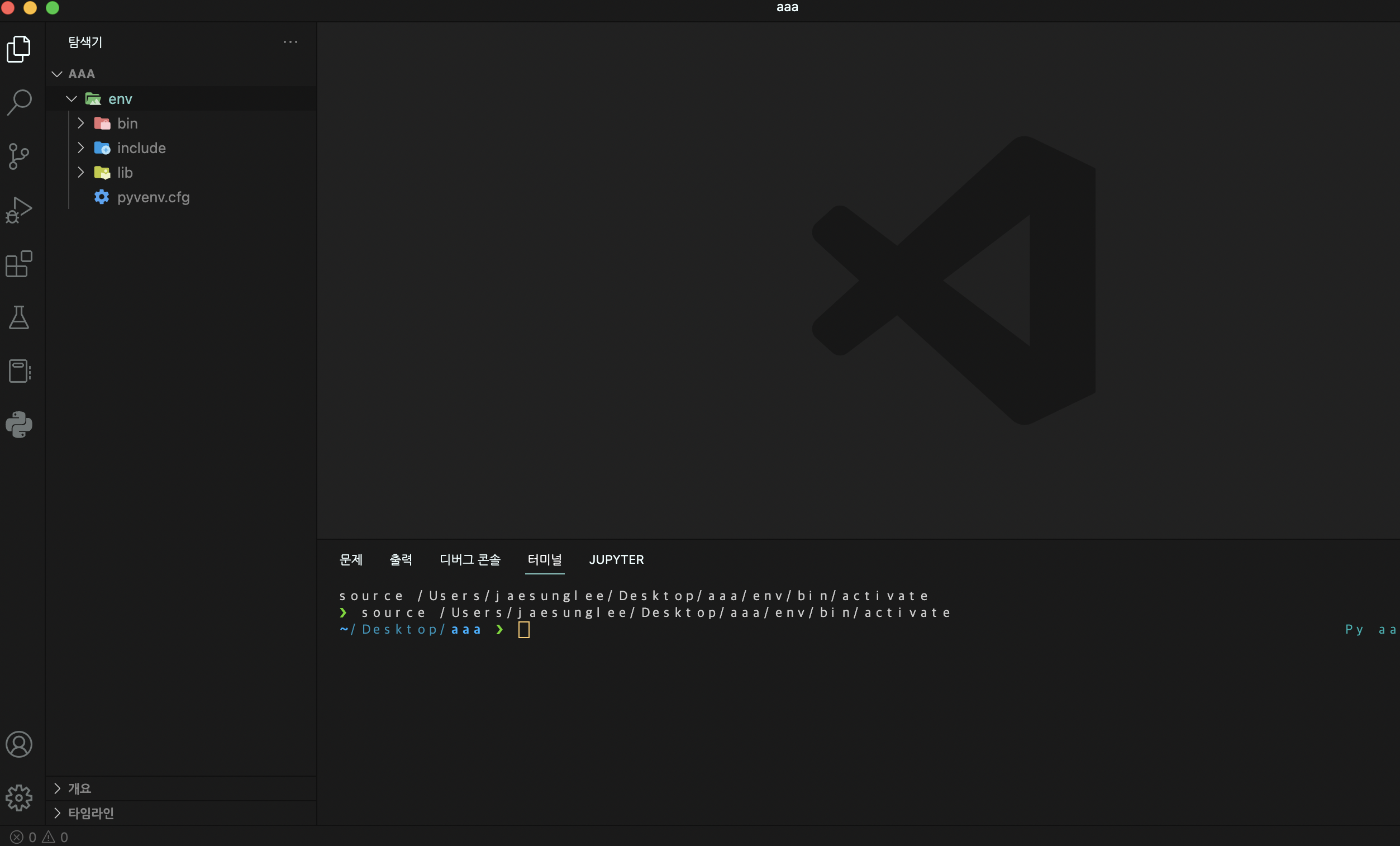Click the pyvenv.cfg gear file icon

pyautogui.click(x=102, y=197)
